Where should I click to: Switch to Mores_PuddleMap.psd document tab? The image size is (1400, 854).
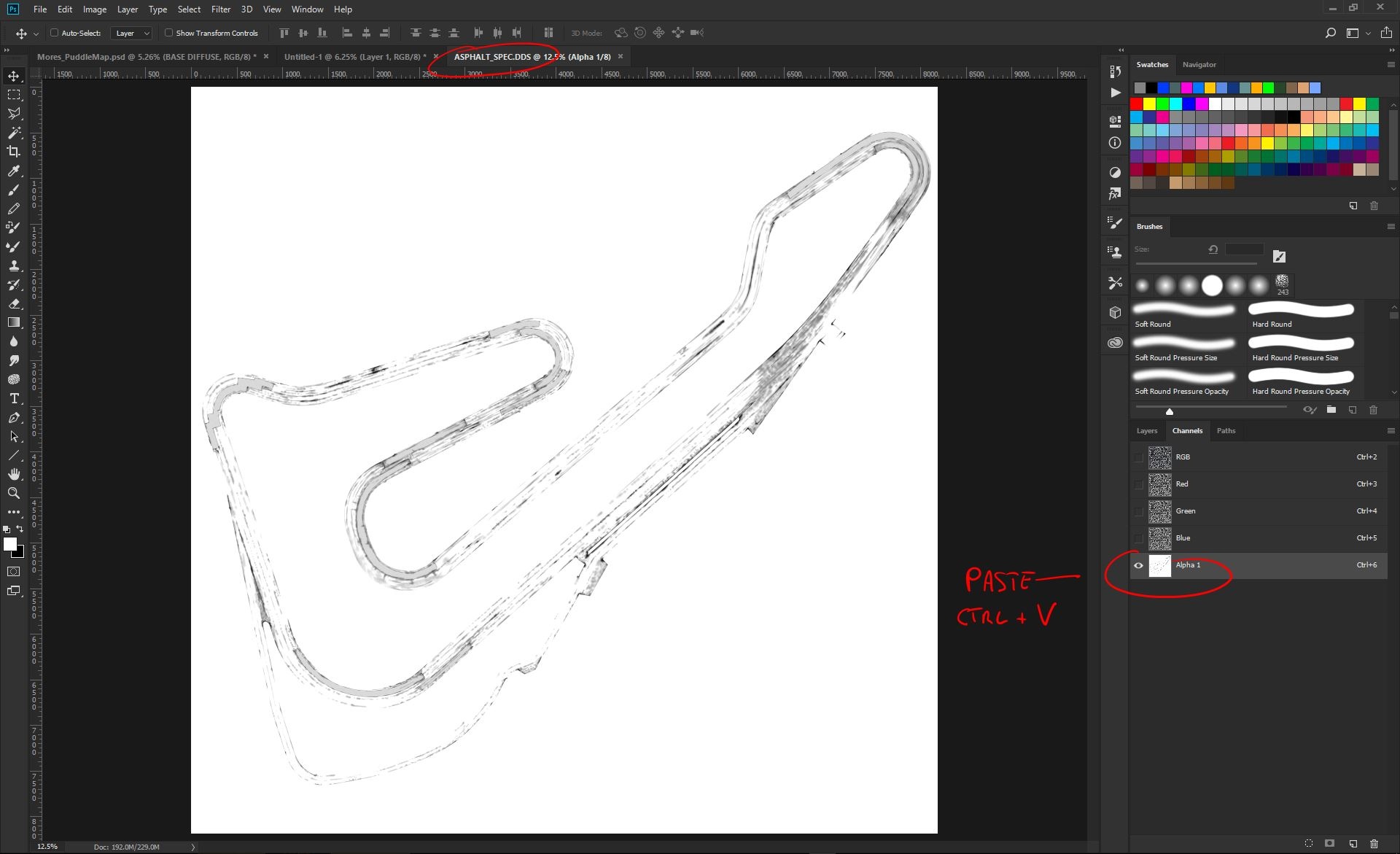146,56
